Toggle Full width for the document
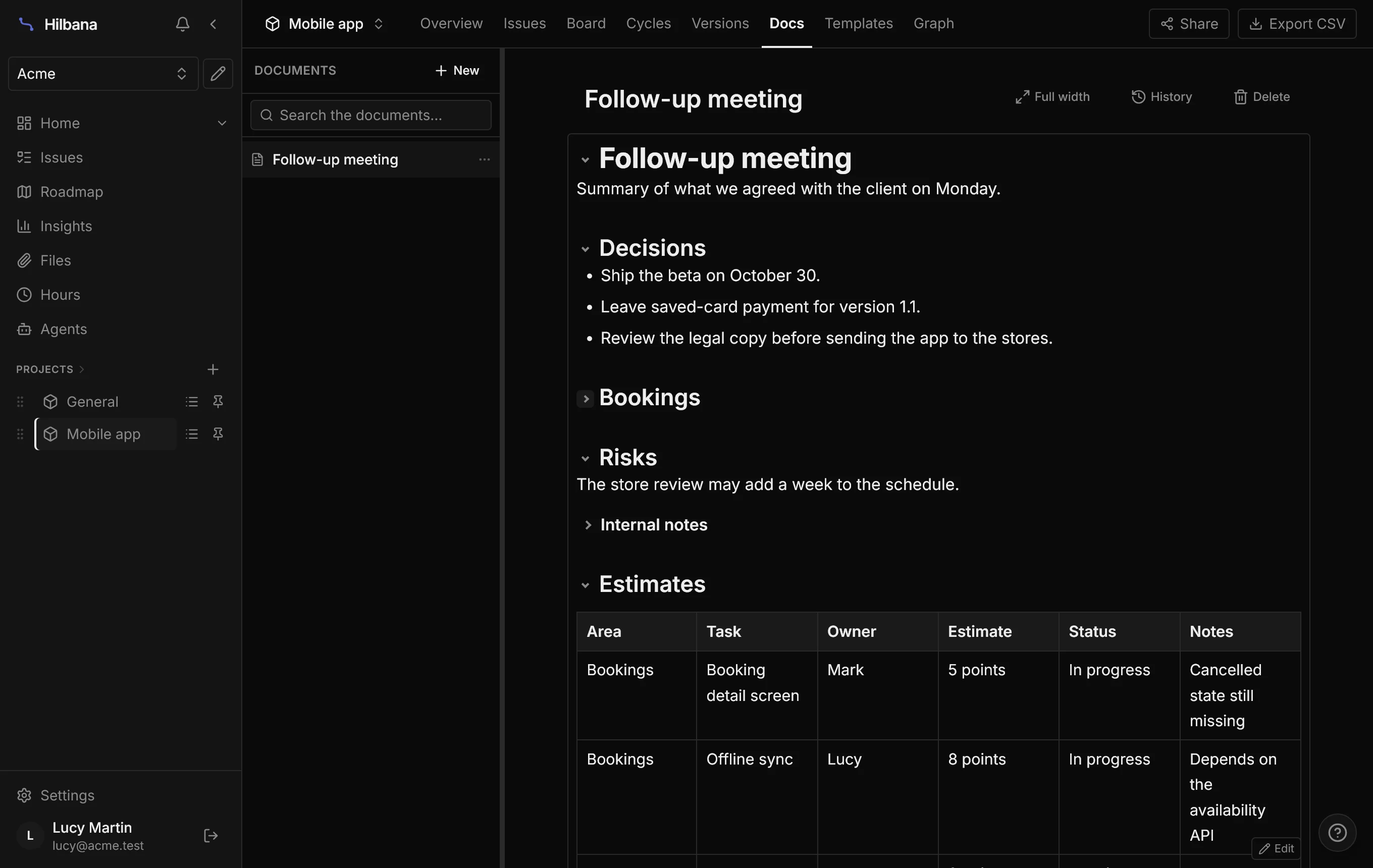This screenshot has height=868, width=1373. (x=1052, y=97)
